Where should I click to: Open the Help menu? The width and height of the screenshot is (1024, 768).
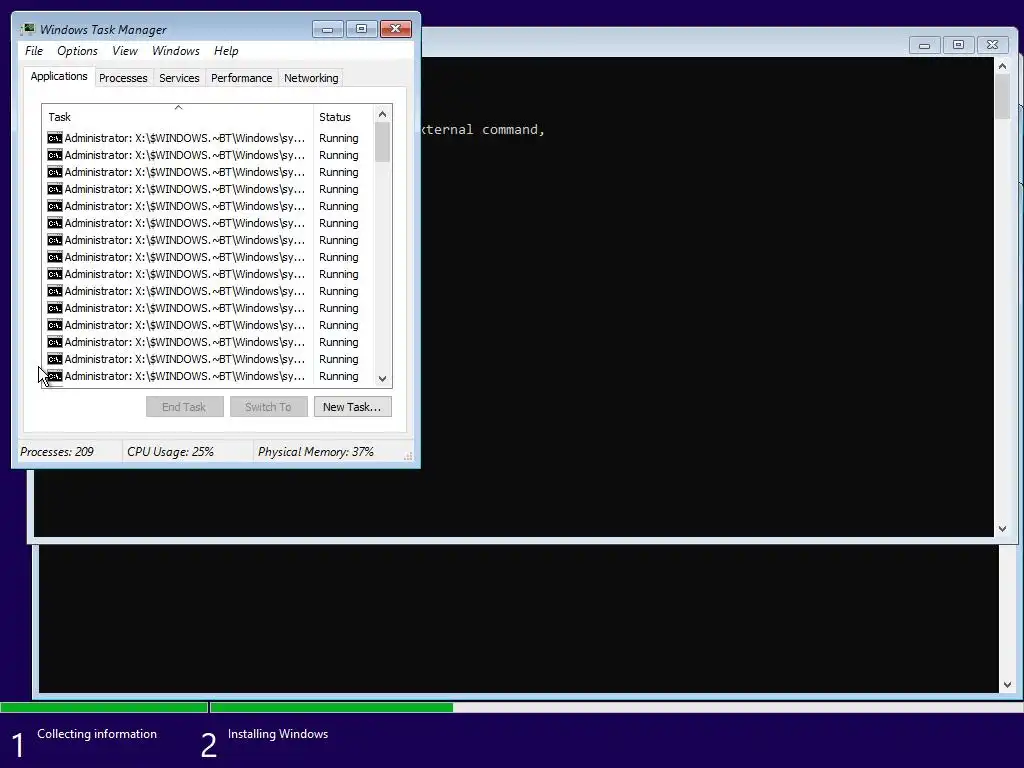226,51
